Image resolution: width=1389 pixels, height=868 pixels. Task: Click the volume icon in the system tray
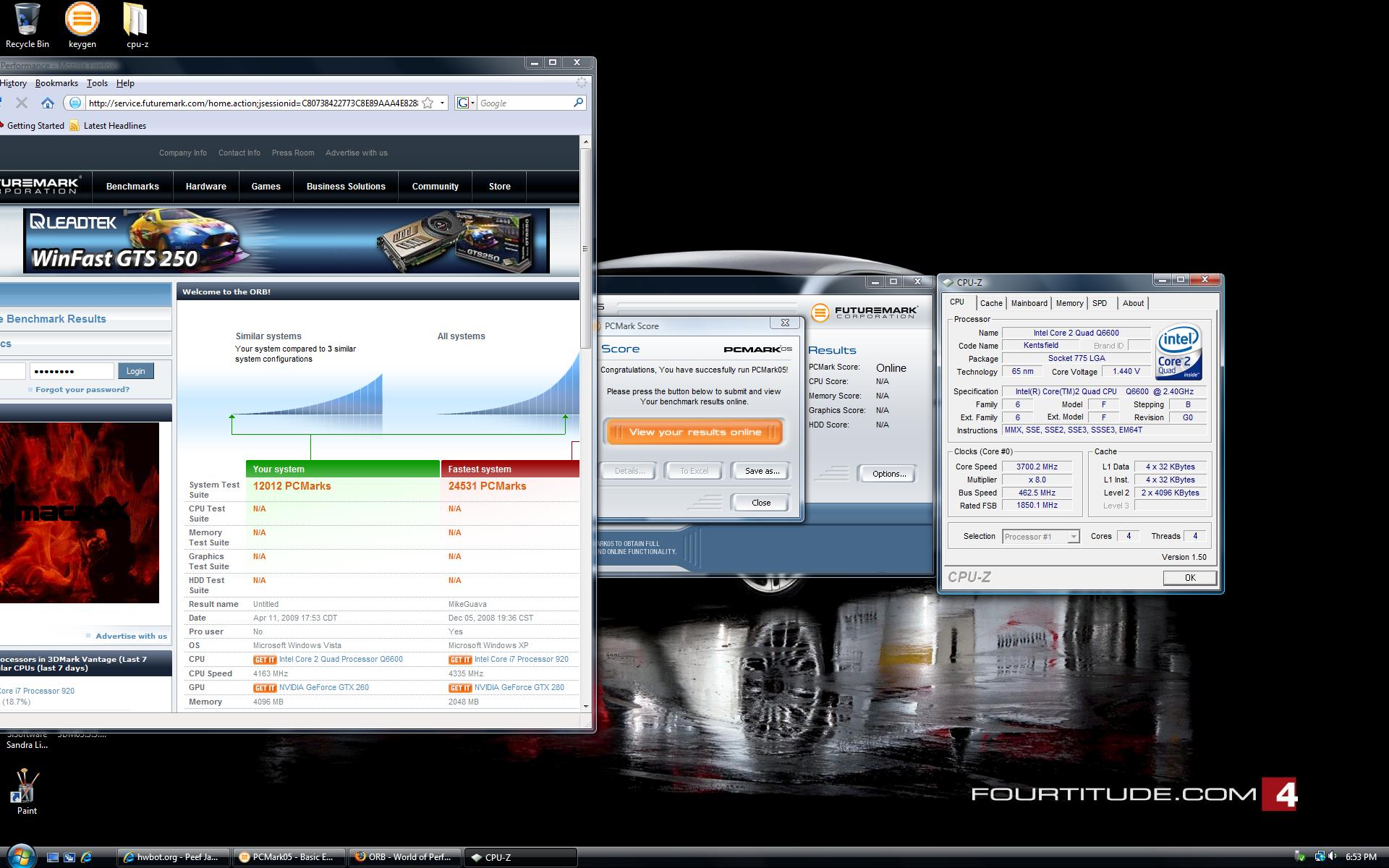pos(1332,857)
